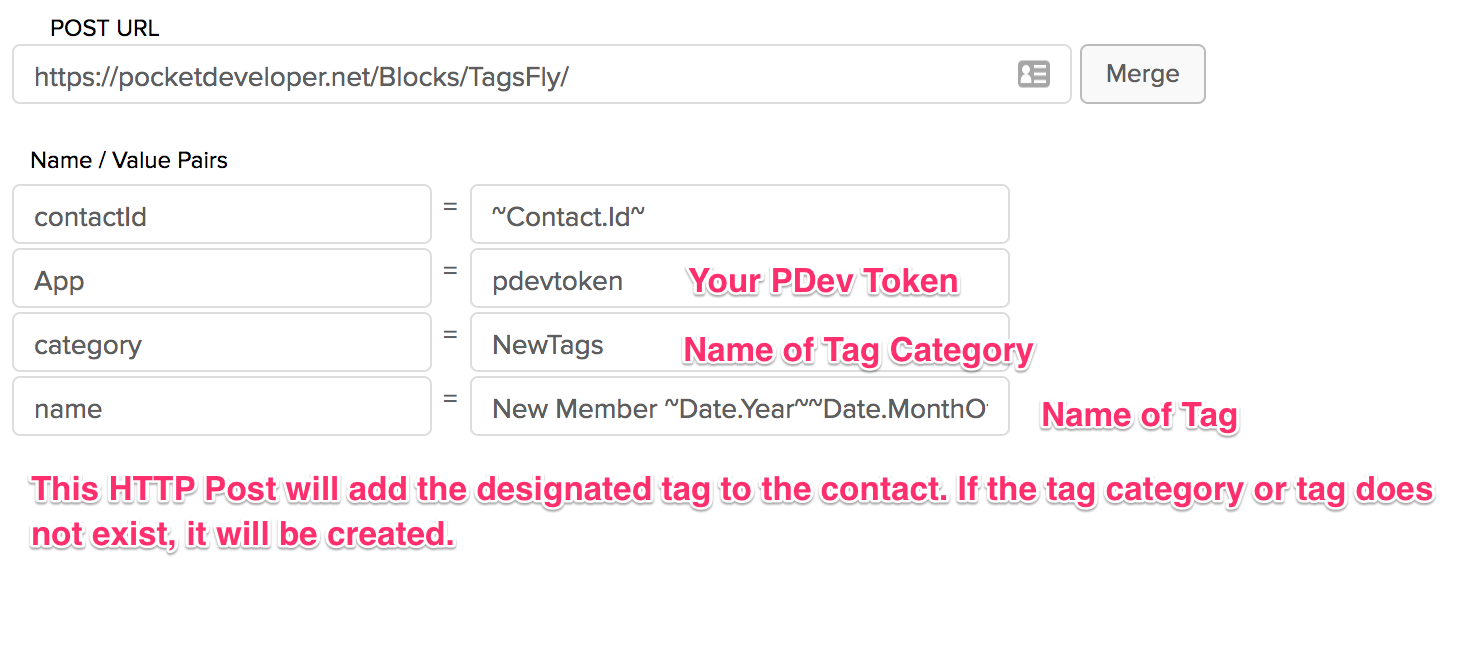
Task: Click the pdevtoken value field
Action: click(x=739, y=278)
